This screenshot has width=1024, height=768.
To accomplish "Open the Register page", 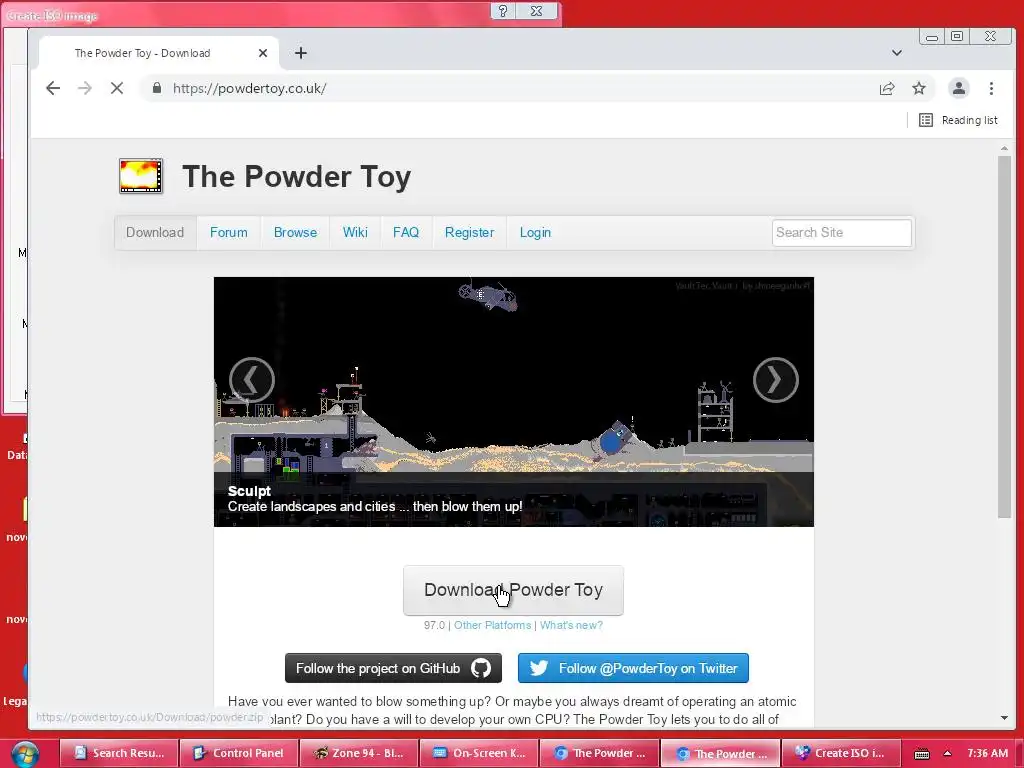I will click(469, 232).
